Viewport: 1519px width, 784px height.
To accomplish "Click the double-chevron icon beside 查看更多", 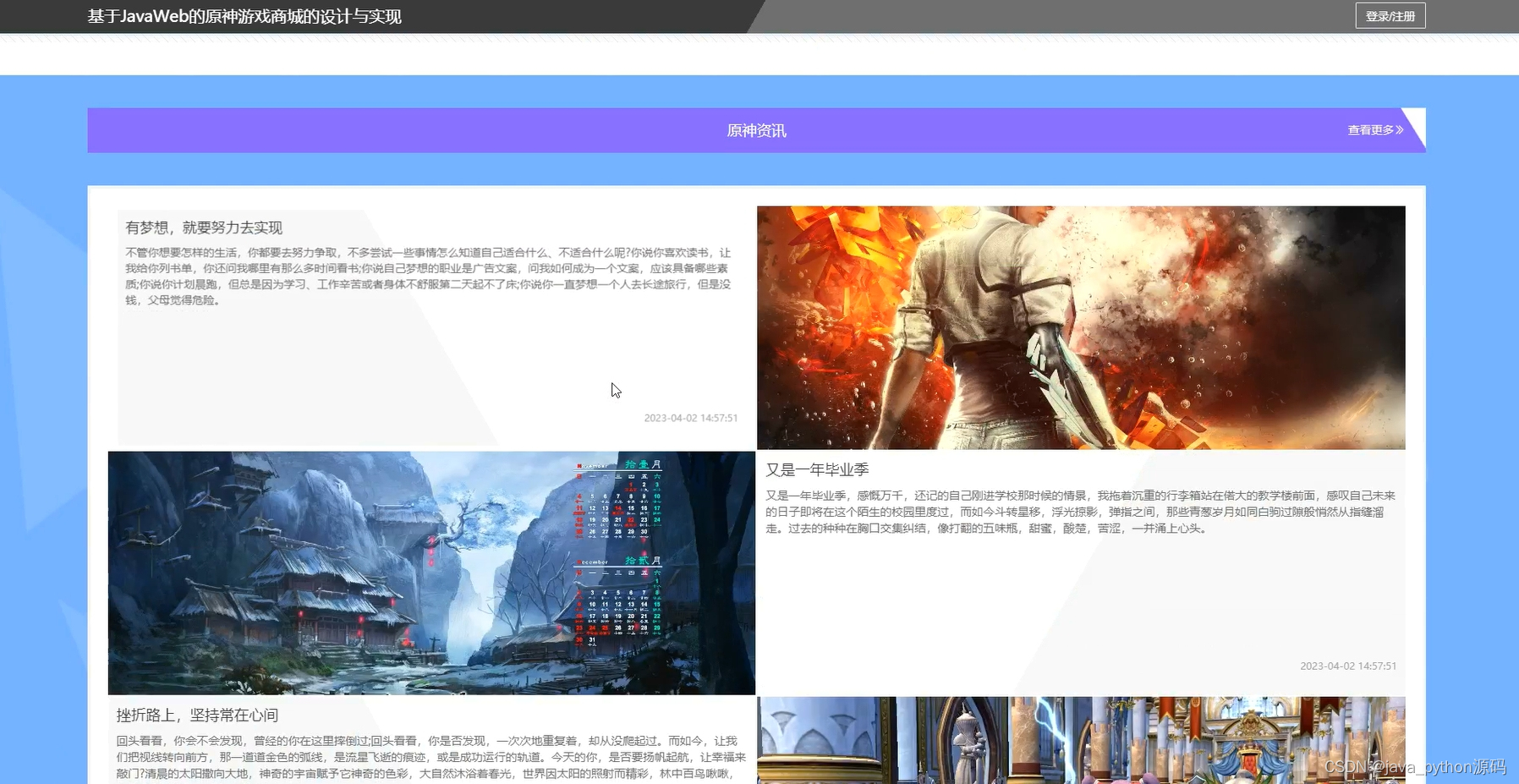I will tap(1400, 130).
